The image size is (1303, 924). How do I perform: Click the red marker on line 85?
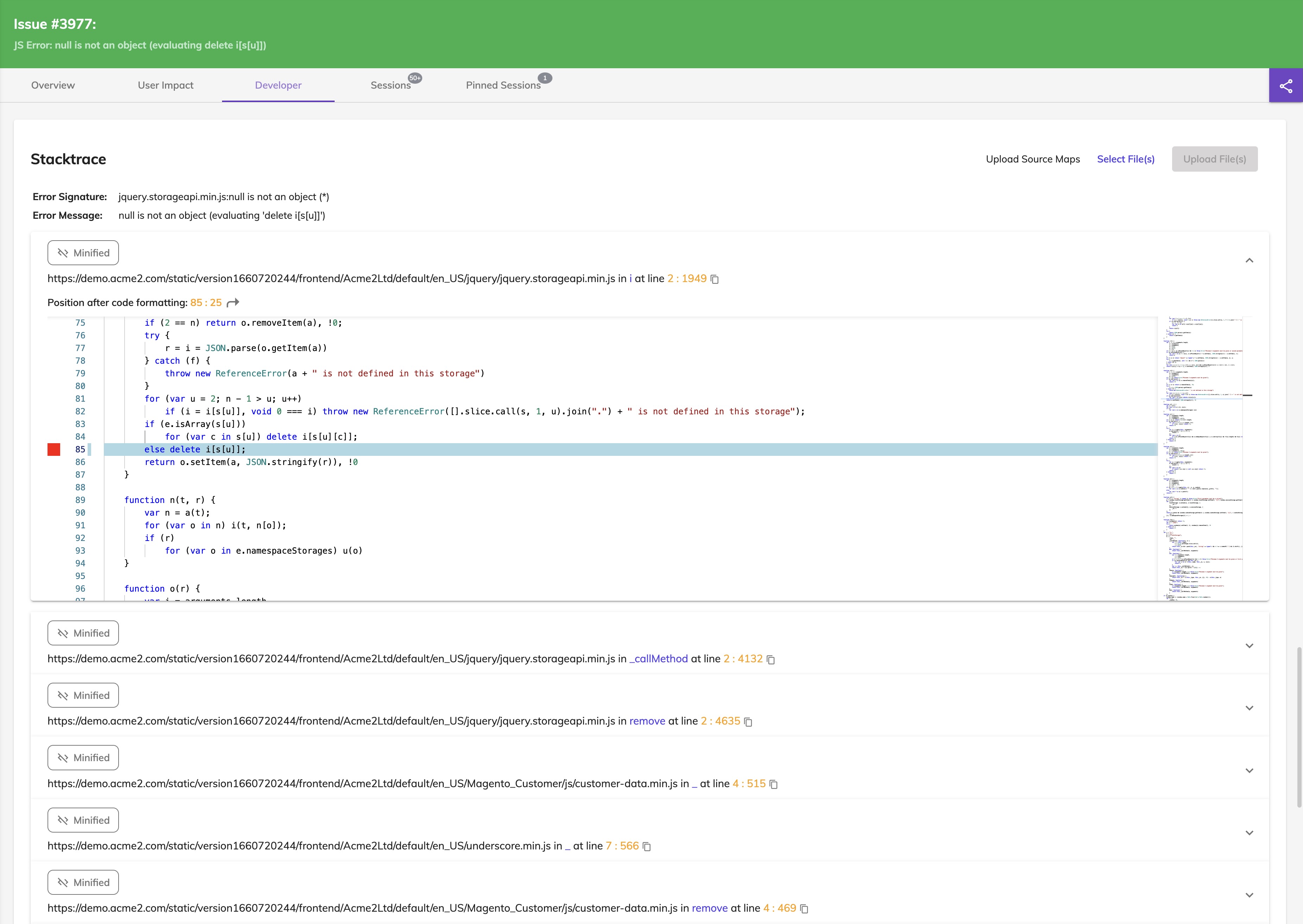click(54, 450)
